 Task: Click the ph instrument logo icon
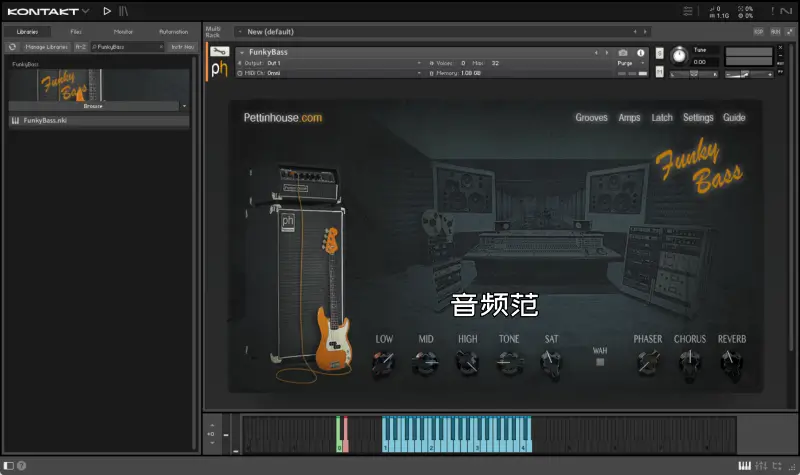click(x=219, y=69)
